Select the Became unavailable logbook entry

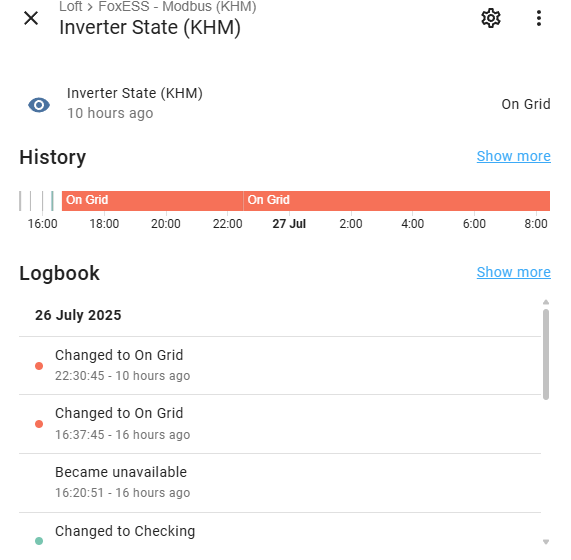tap(280, 483)
